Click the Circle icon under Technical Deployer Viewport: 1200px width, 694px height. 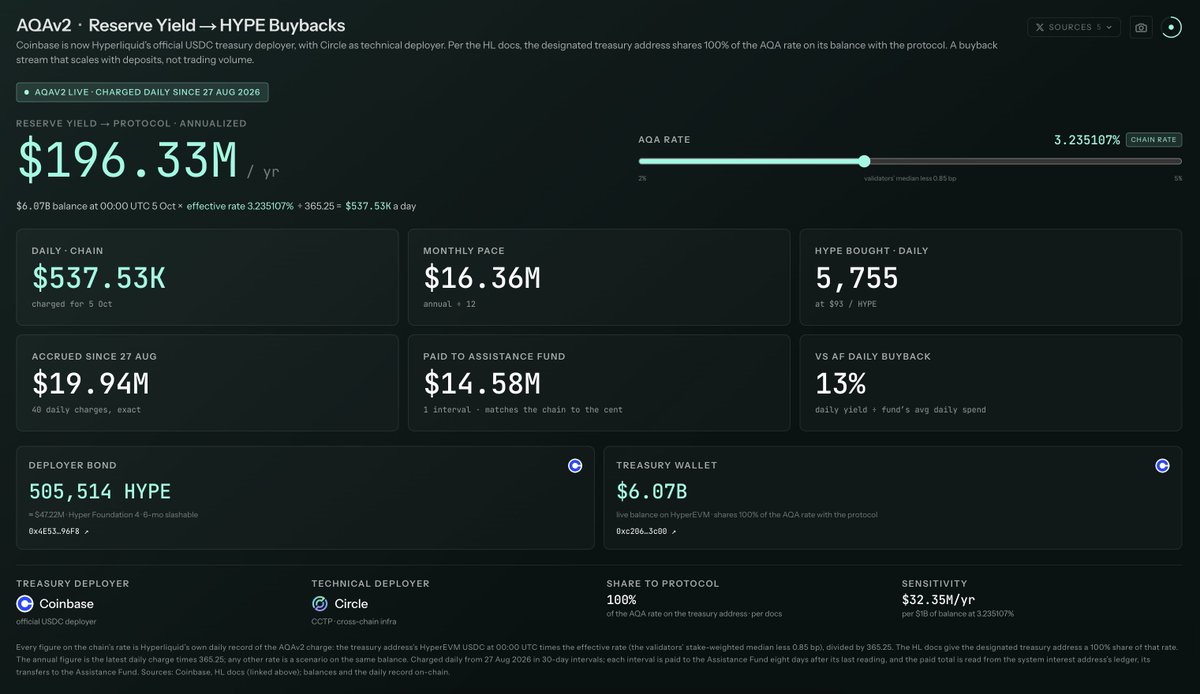tap(319, 604)
